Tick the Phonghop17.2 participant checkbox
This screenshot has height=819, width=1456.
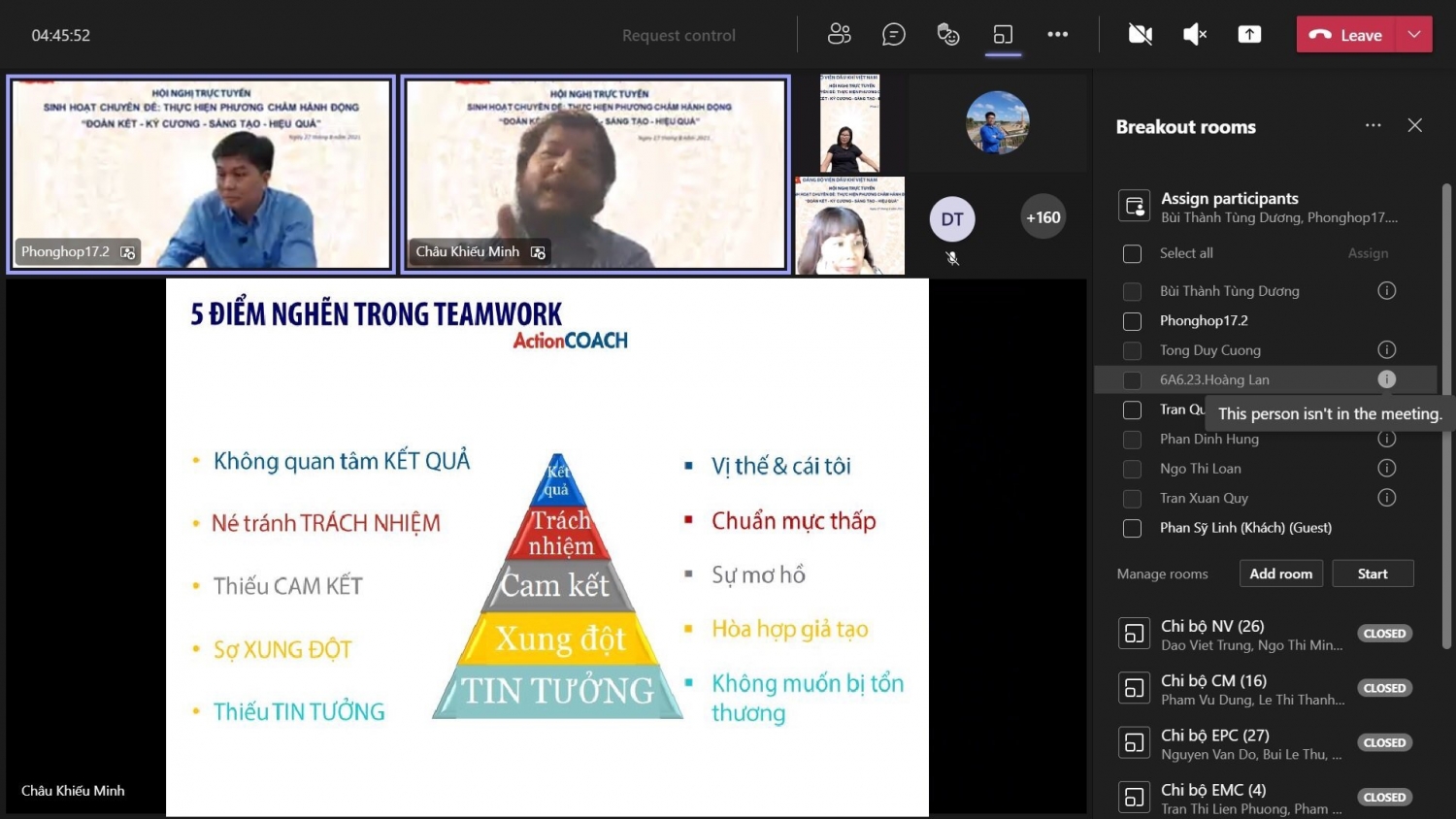tap(1132, 321)
